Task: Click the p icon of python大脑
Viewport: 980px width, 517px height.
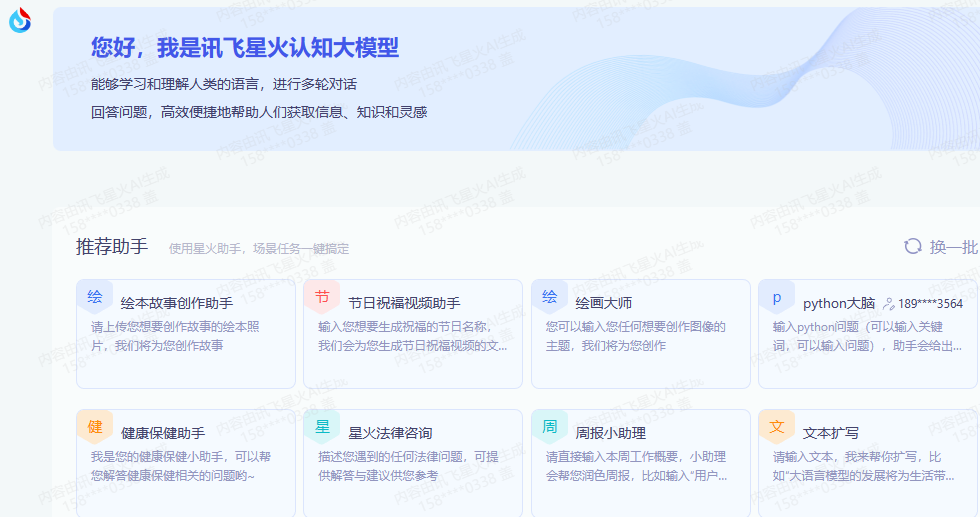Action: 777,297
